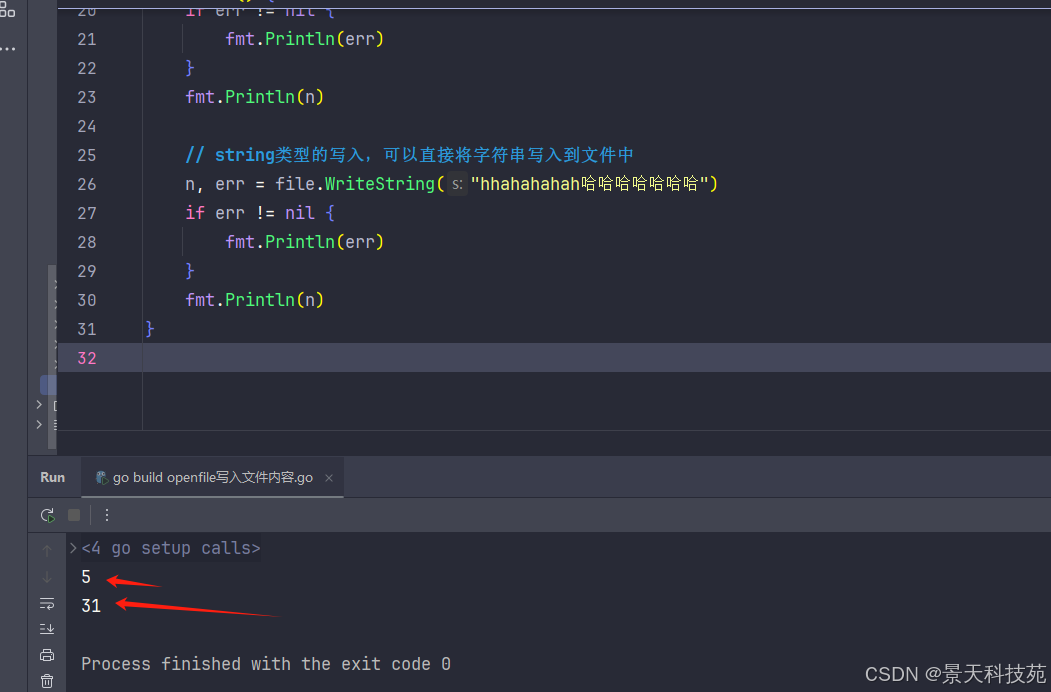
Task: Expand the upper collapsed project tree node
Action: point(39,405)
